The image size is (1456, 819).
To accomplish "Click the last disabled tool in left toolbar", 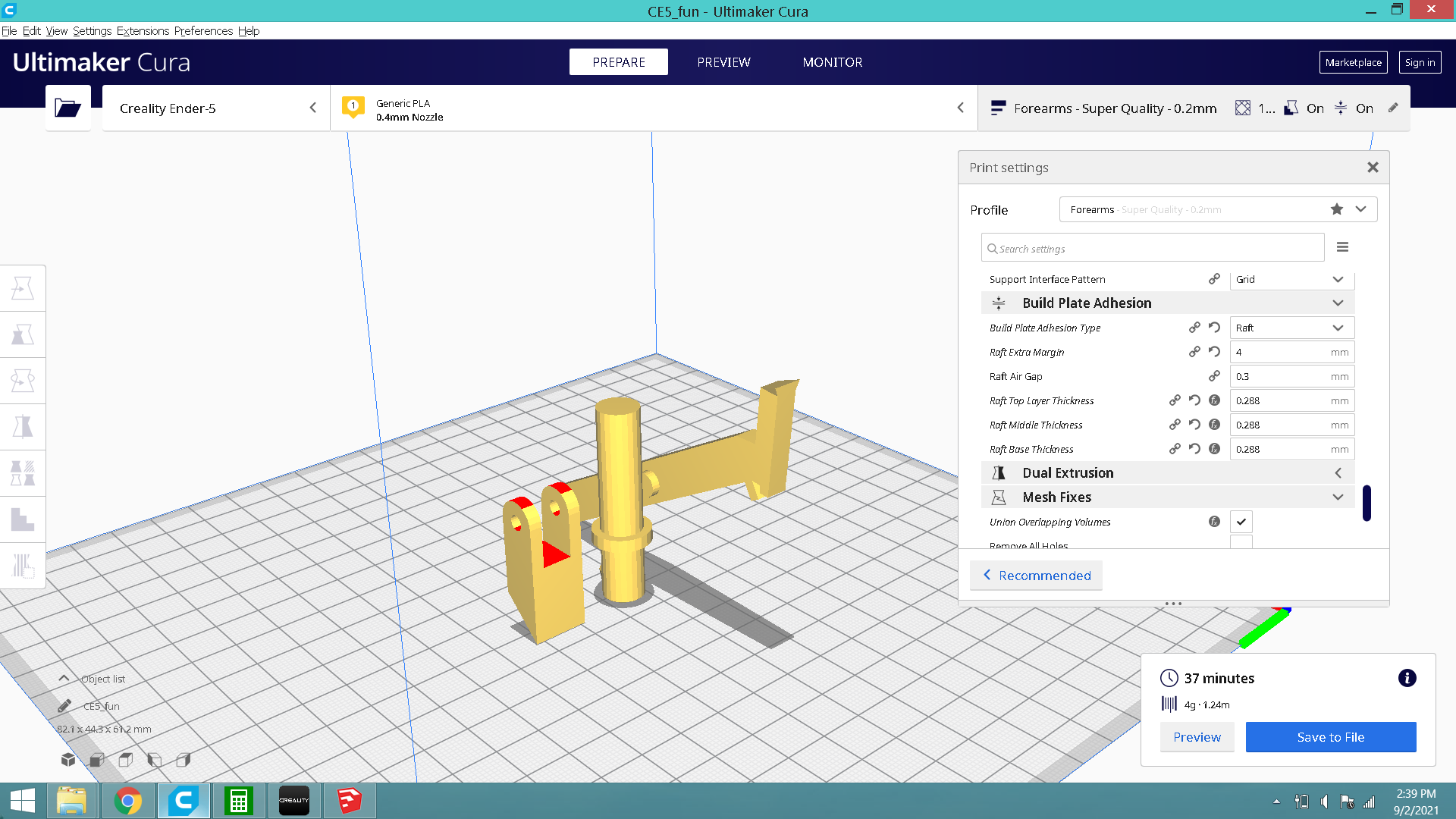I will coord(23,566).
